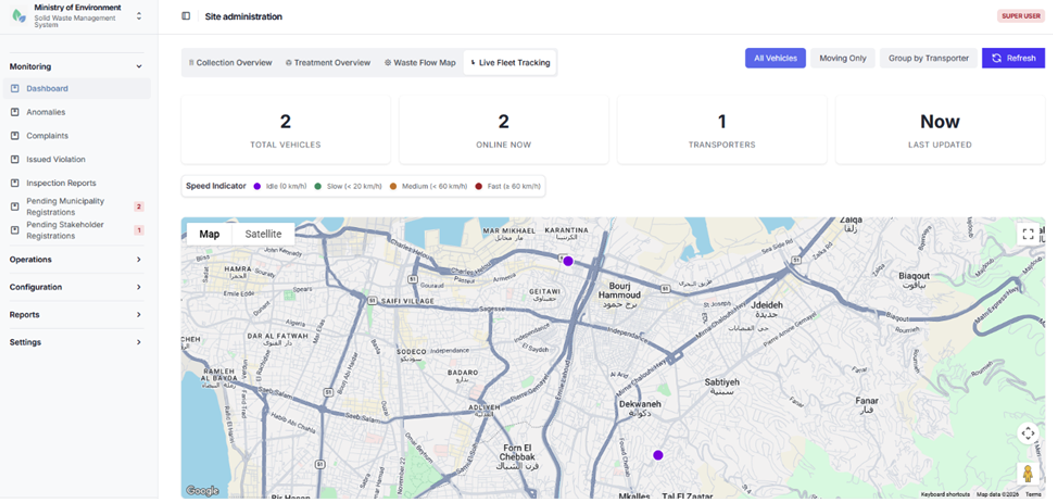1053x499 pixels.
Task: Expand the Configuration section
Action: click(x=77, y=287)
